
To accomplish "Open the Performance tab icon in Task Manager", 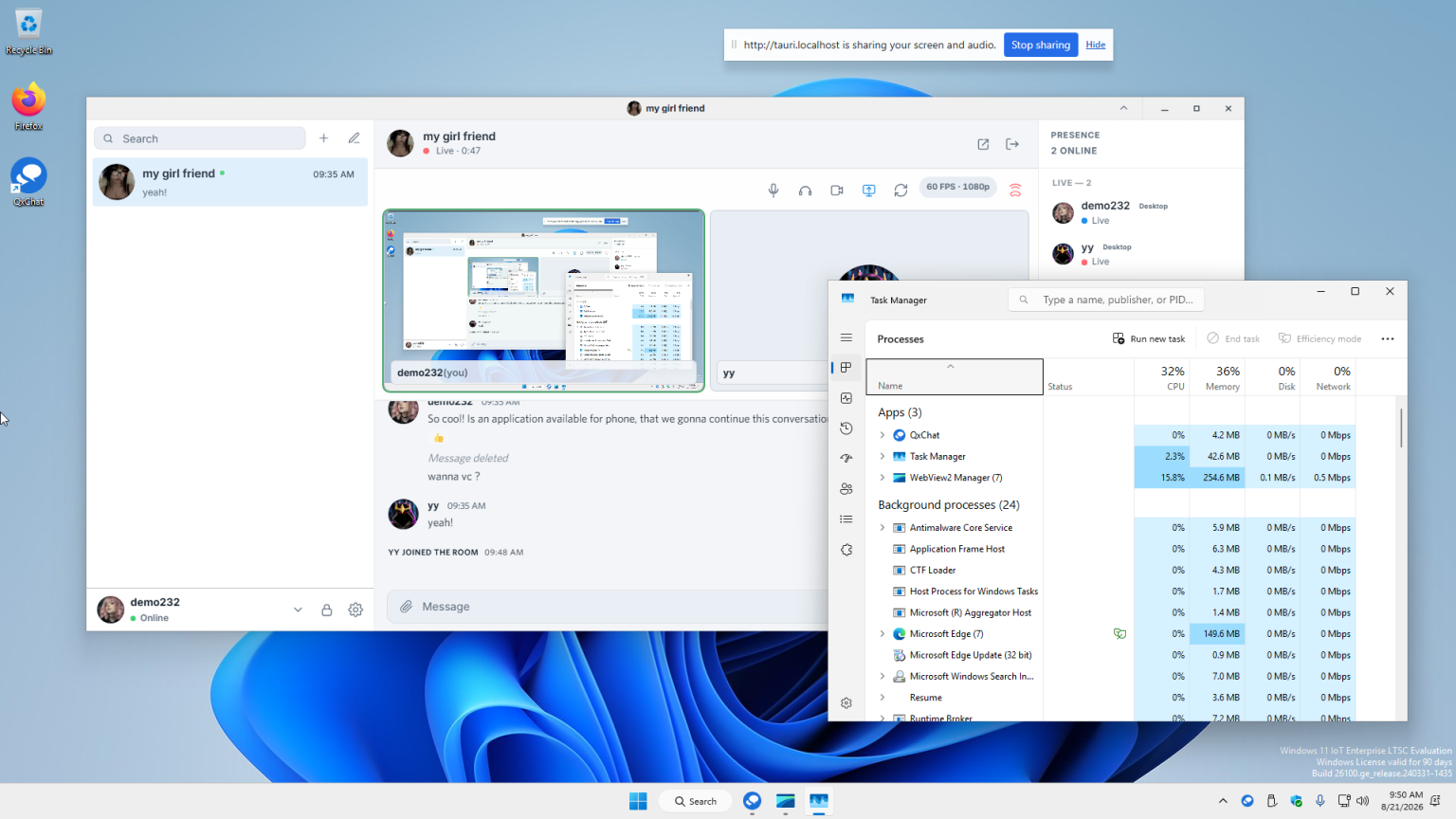I will click(x=846, y=398).
